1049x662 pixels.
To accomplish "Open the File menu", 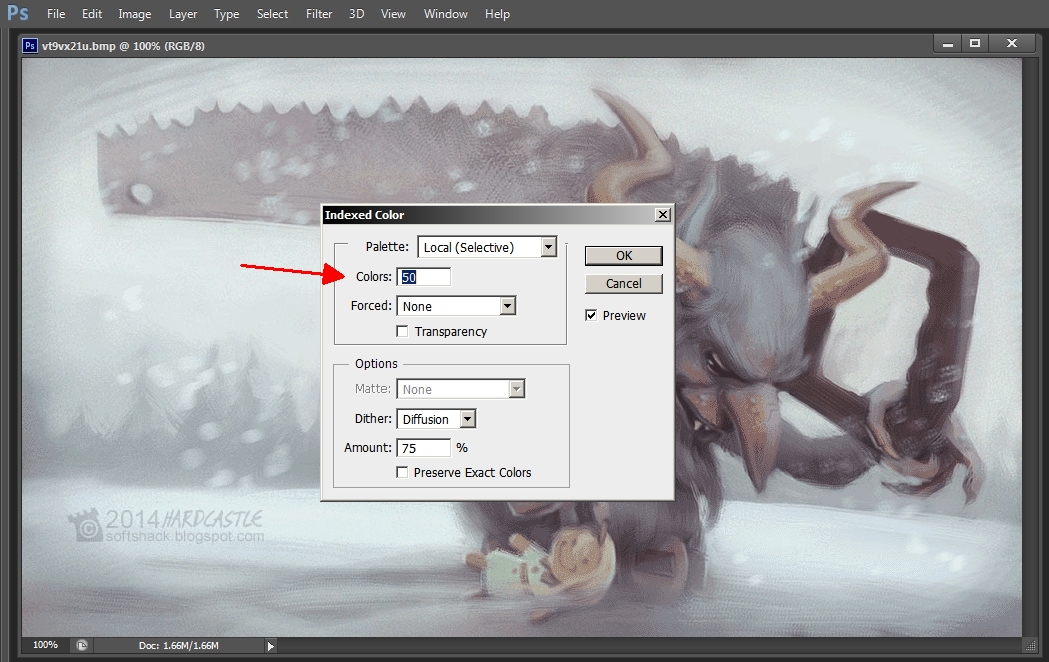I will click(56, 13).
